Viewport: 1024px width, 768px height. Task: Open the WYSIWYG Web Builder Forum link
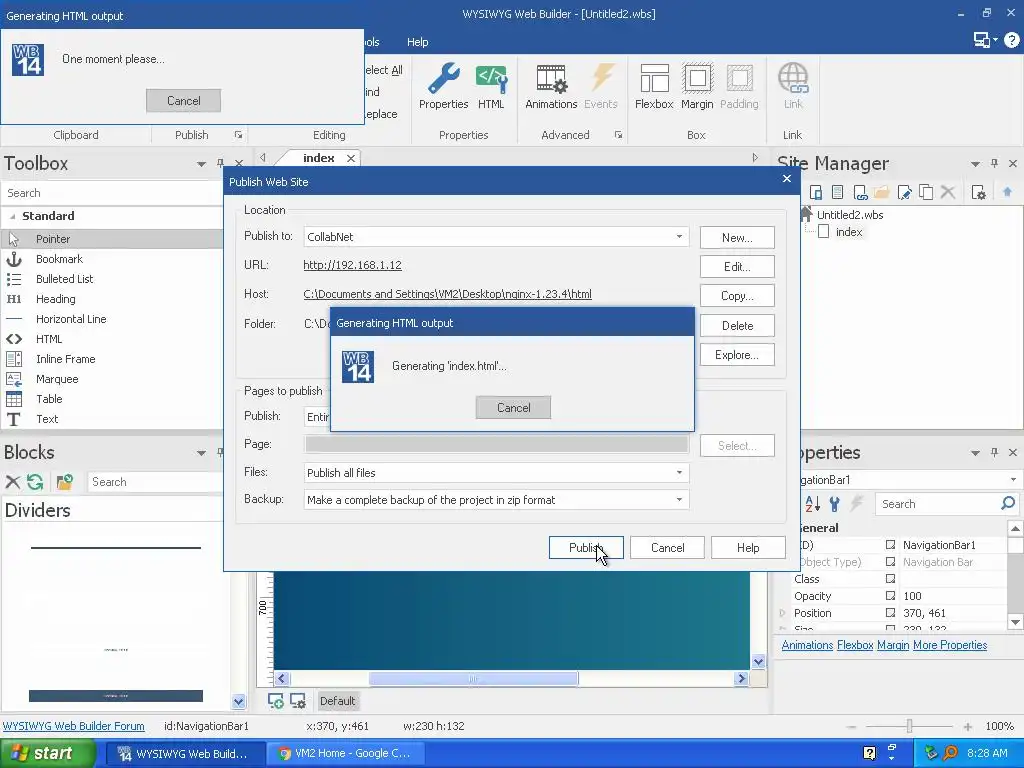click(73, 726)
